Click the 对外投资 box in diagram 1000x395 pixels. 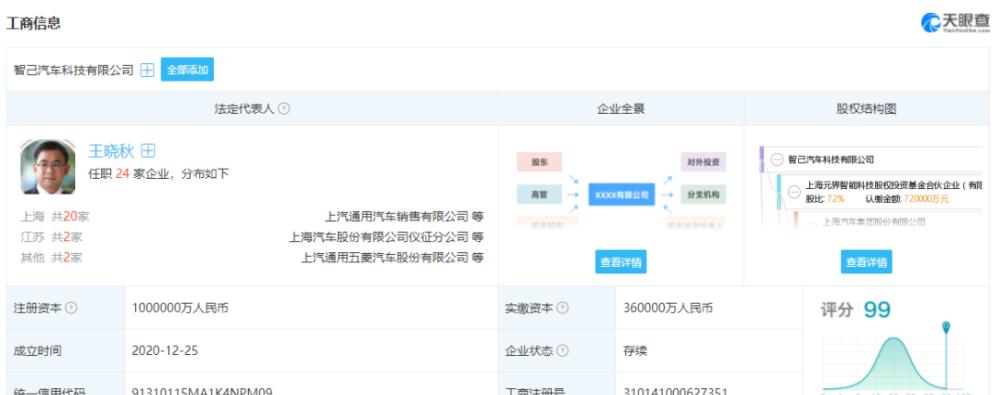pos(703,162)
